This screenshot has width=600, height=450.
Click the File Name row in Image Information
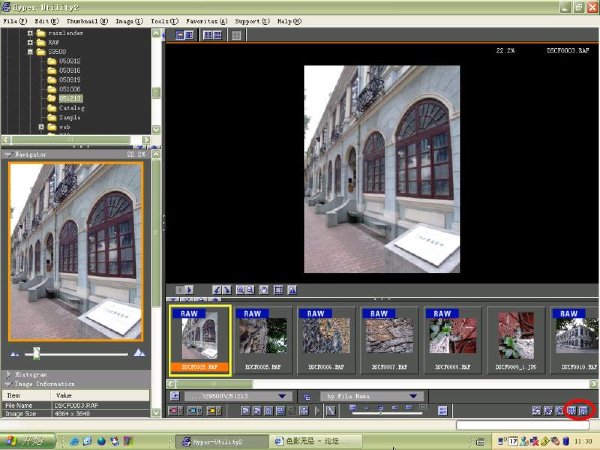[x=75, y=405]
